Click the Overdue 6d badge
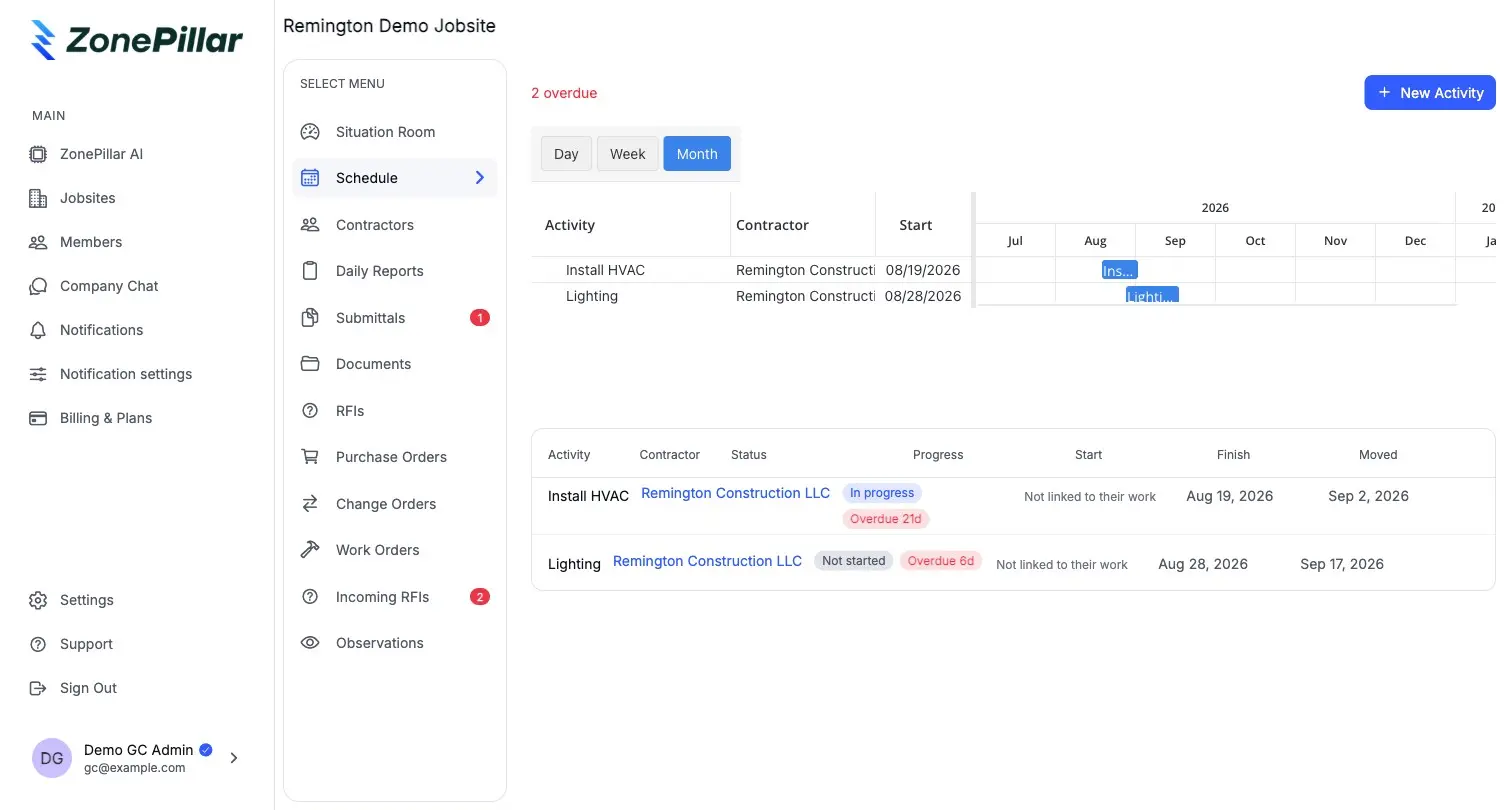This screenshot has width=1512, height=810. (x=941, y=561)
